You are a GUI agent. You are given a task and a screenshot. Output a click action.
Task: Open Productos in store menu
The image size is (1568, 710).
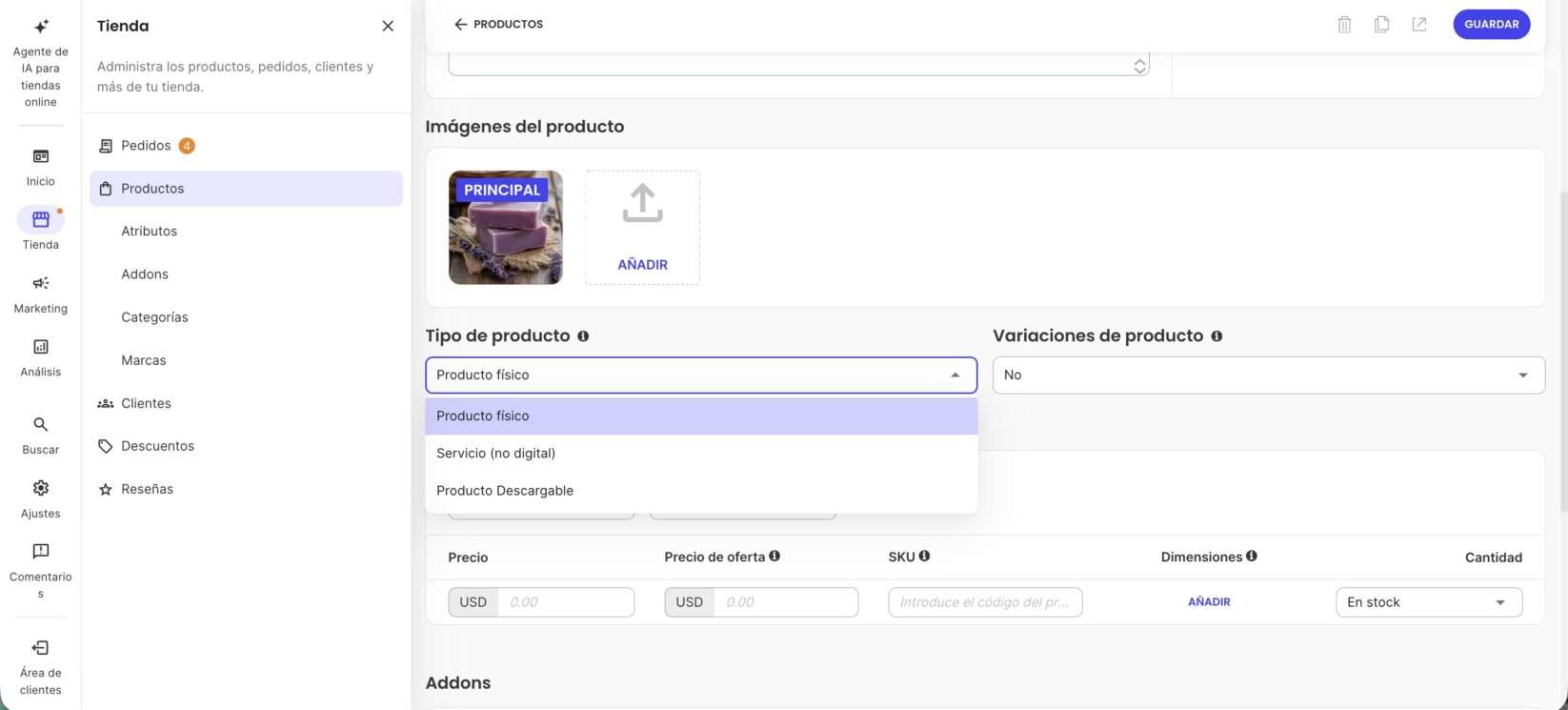coord(246,189)
